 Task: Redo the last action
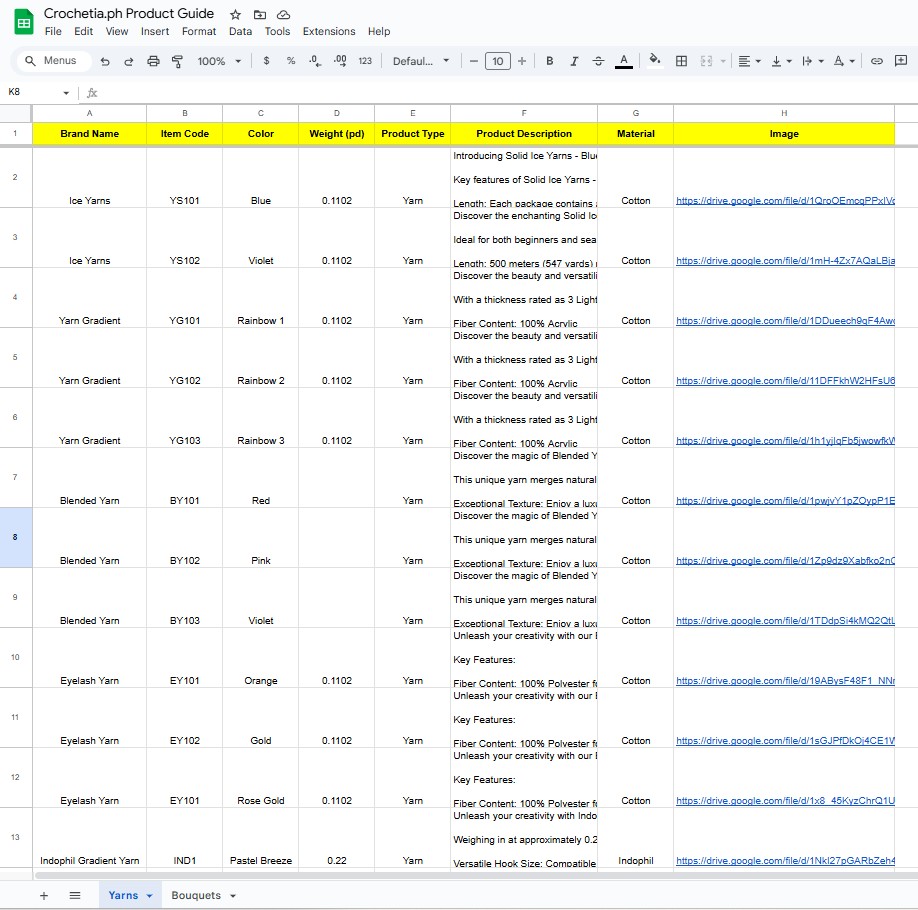[x=129, y=61]
